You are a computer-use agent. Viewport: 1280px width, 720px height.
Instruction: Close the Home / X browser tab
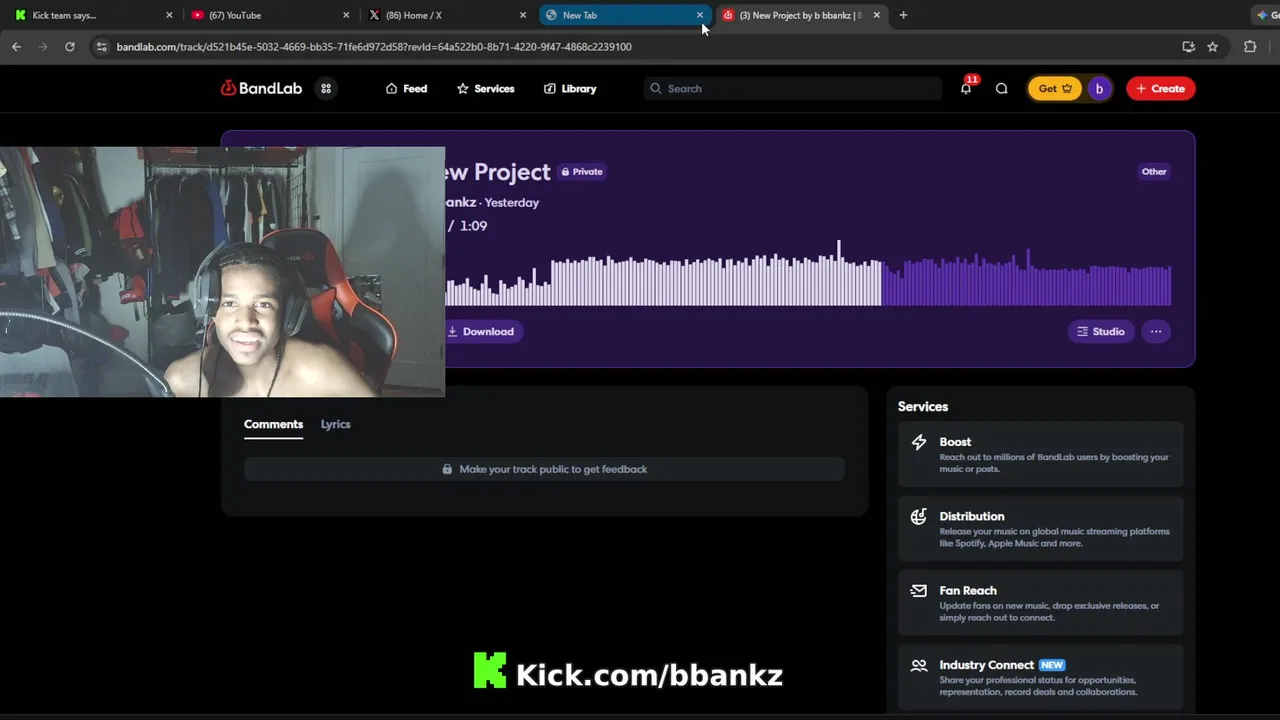522,15
